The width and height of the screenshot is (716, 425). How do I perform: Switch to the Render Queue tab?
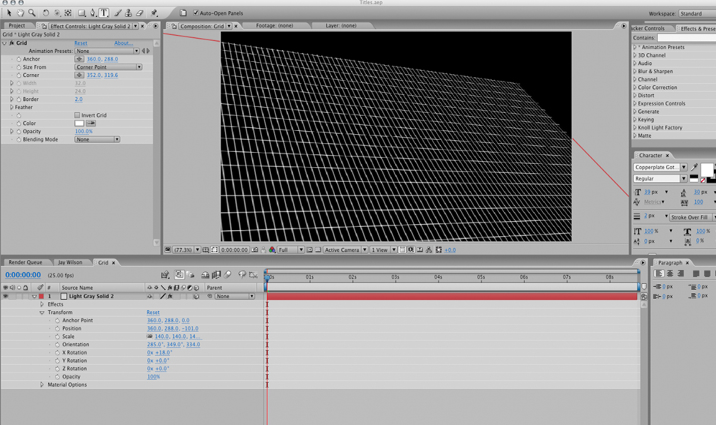[25, 263]
